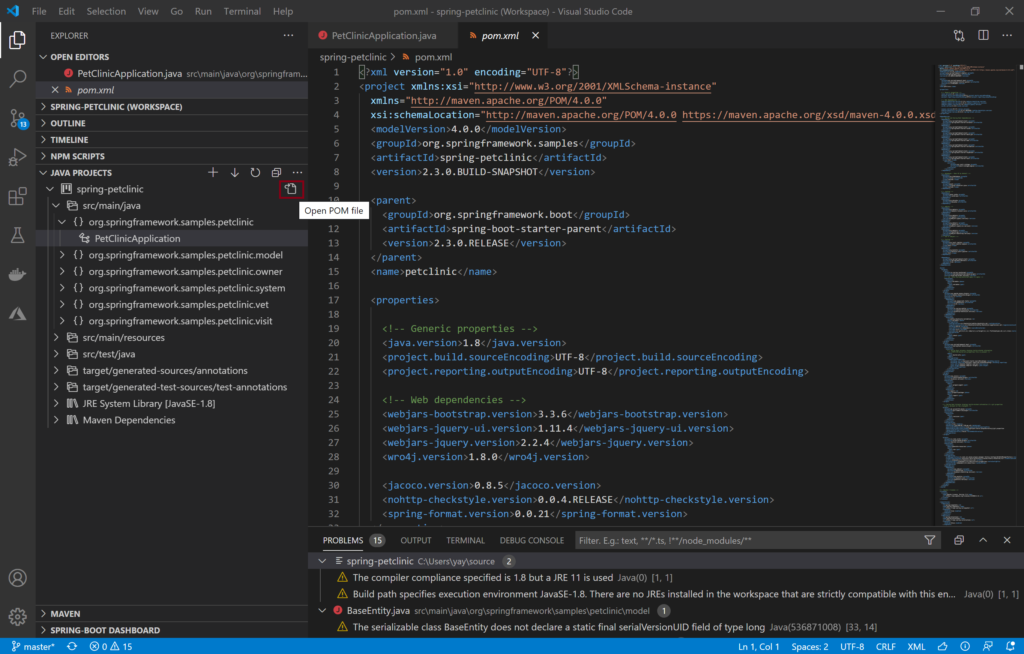Click the Open POM file icon
This screenshot has height=654, width=1024.
click(291, 189)
